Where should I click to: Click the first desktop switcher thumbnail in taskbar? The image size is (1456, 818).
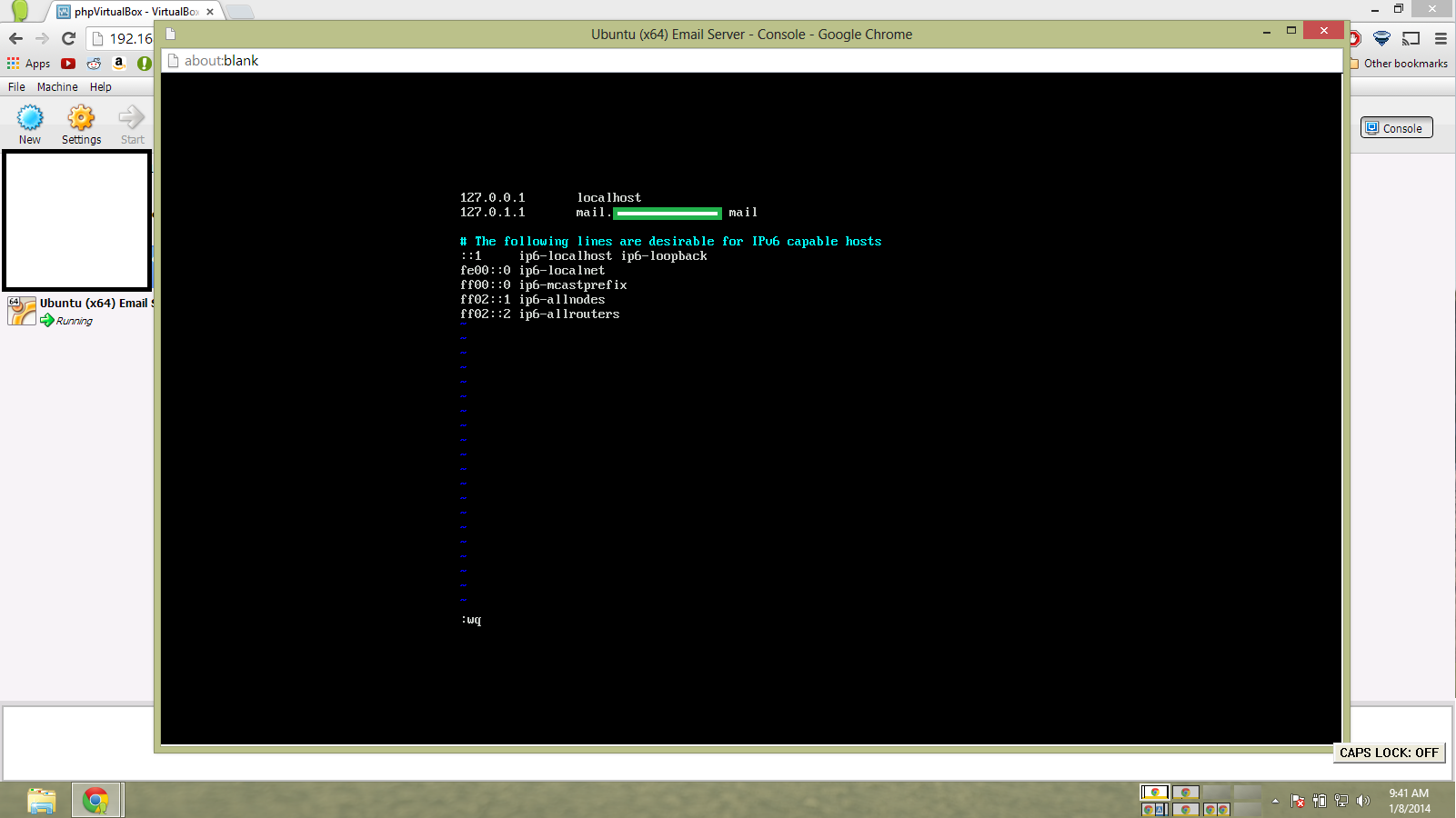[x=1155, y=793]
